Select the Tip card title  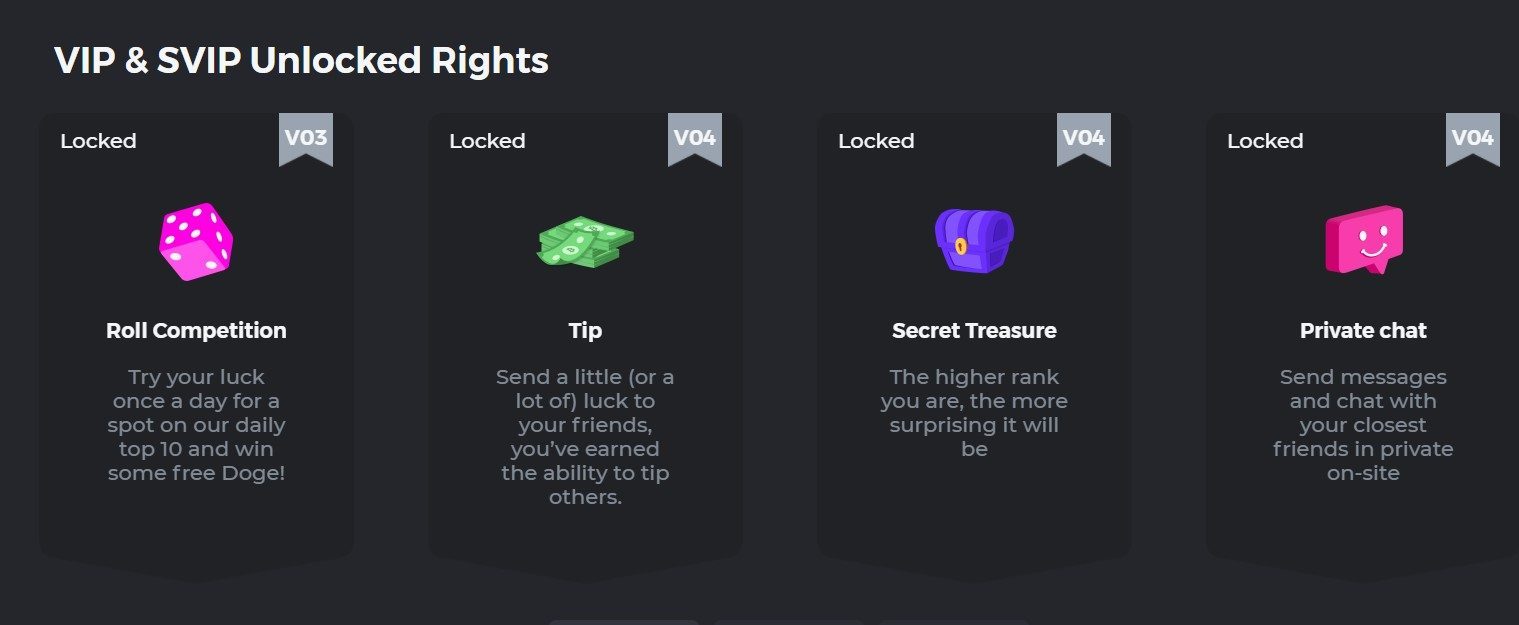(x=585, y=331)
